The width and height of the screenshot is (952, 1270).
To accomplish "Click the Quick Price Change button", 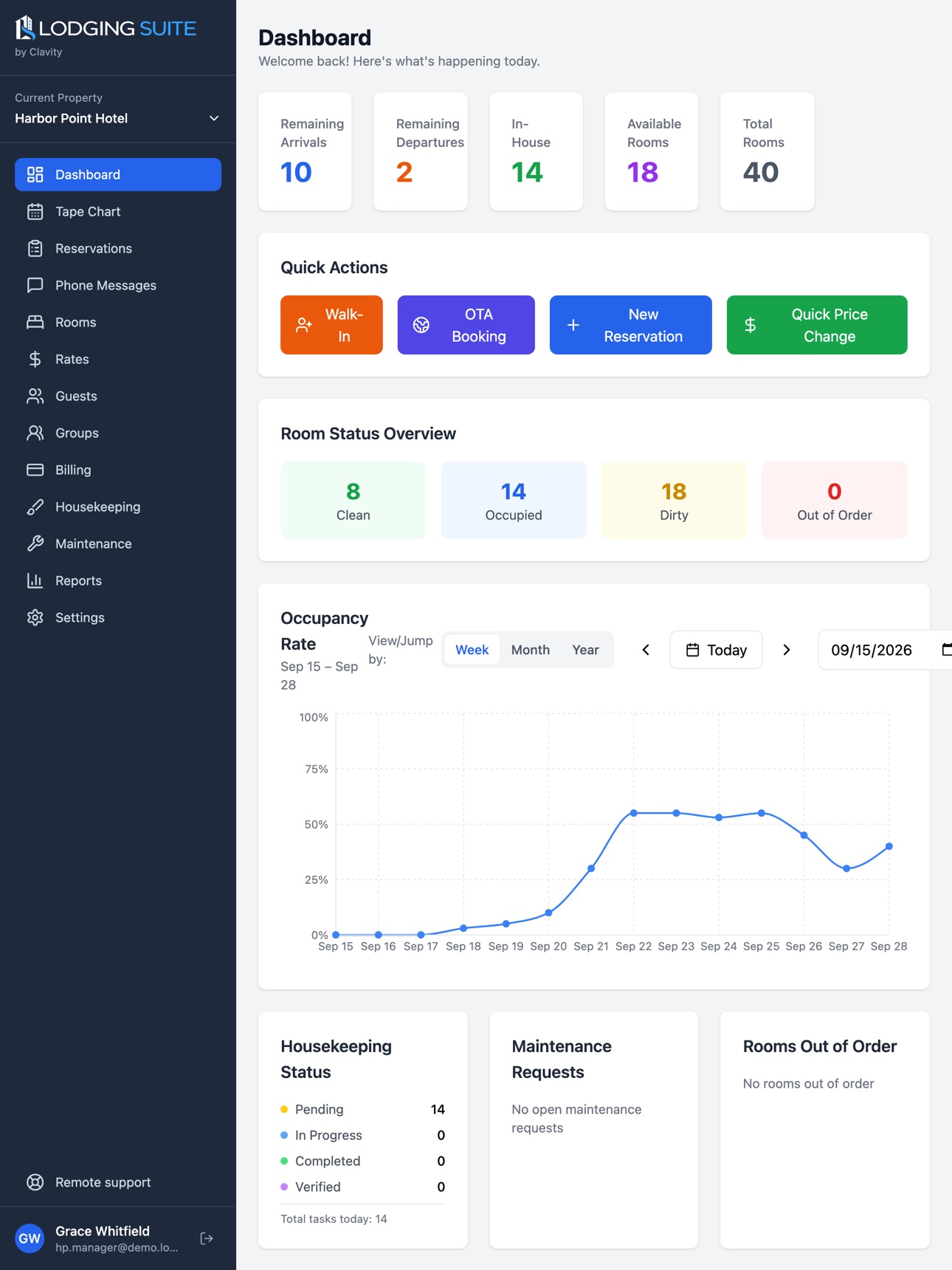I will tap(817, 325).
